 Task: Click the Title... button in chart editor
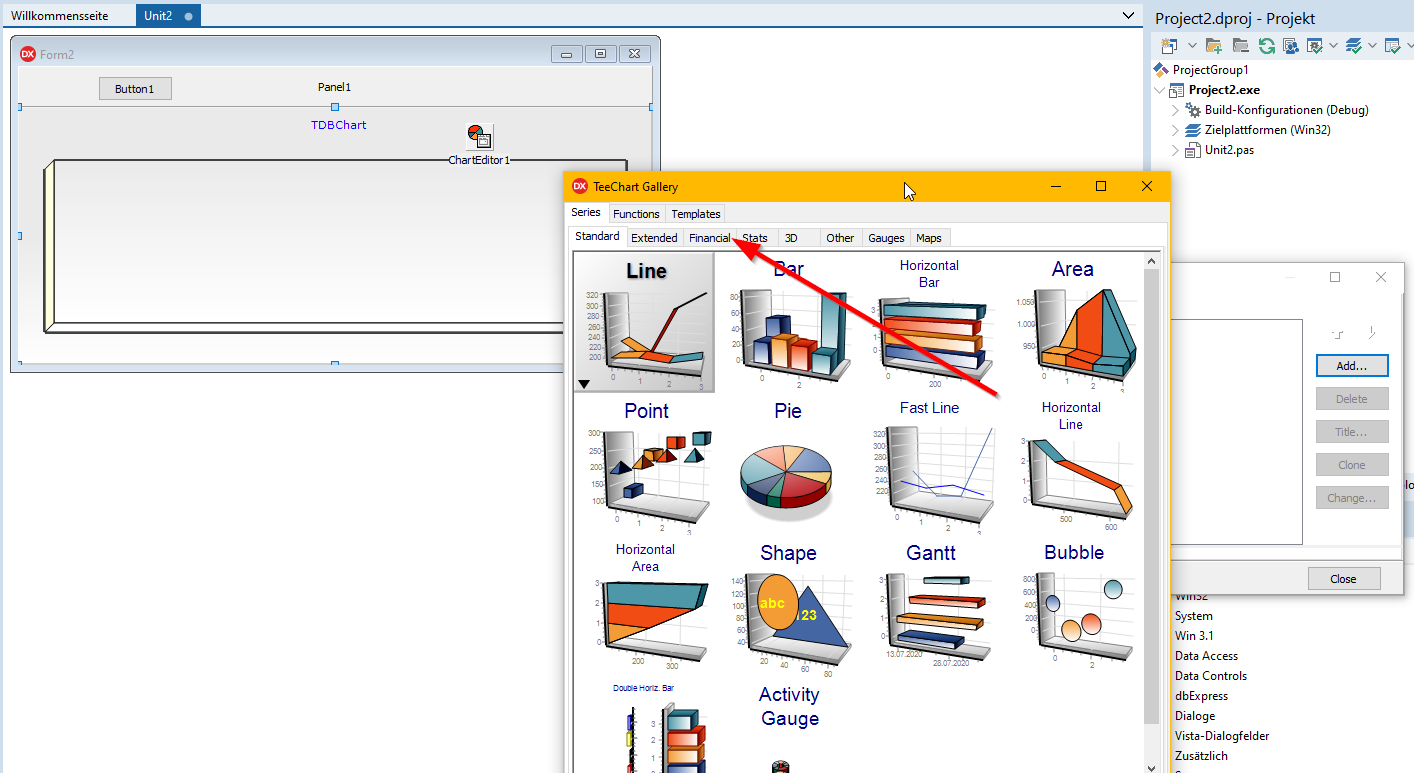1352,432
